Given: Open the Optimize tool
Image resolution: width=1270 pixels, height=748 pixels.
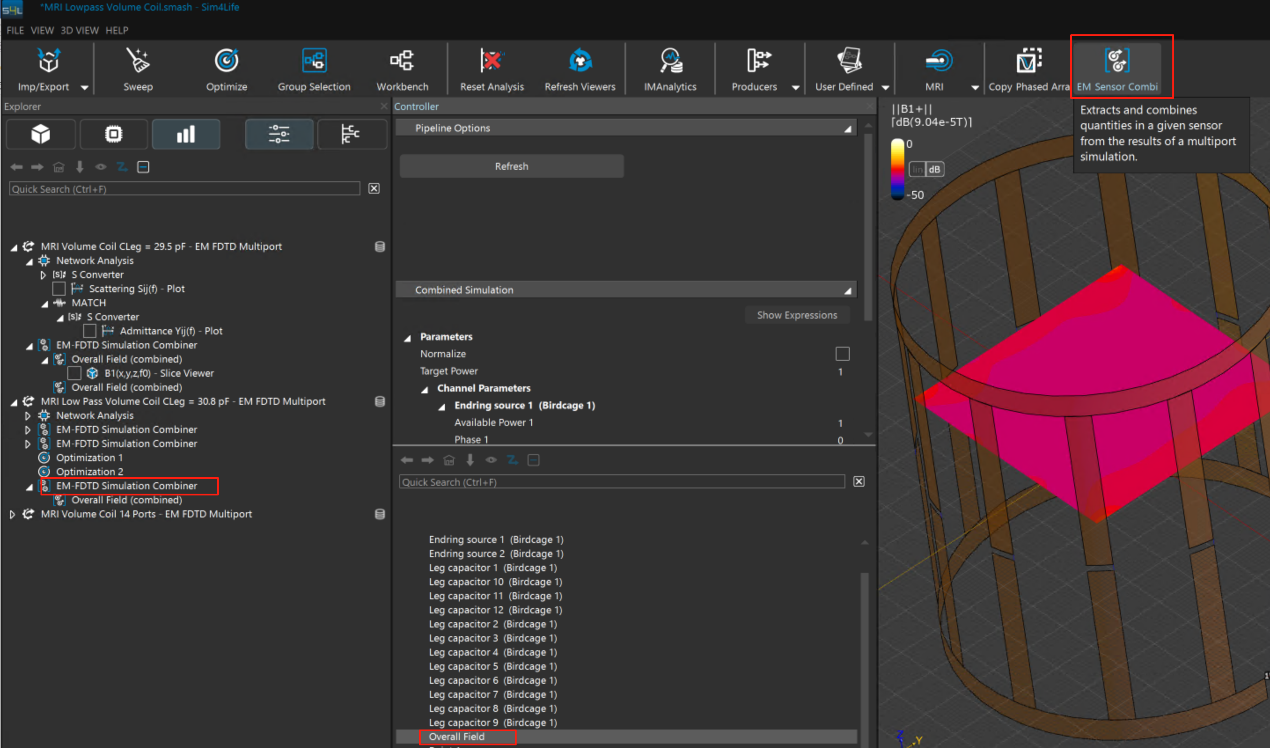Looking at the screenshot, I should pyautogui.click(x=227, y=62).
